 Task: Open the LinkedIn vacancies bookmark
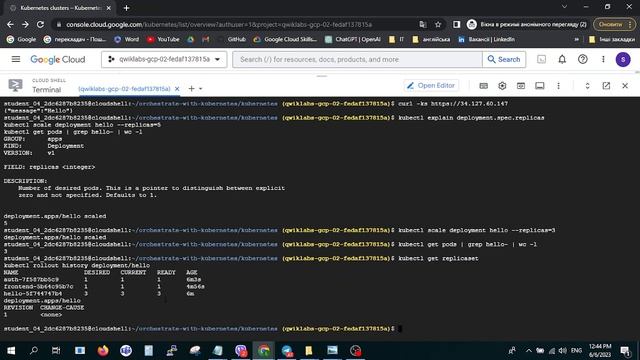tap(486, 39)
